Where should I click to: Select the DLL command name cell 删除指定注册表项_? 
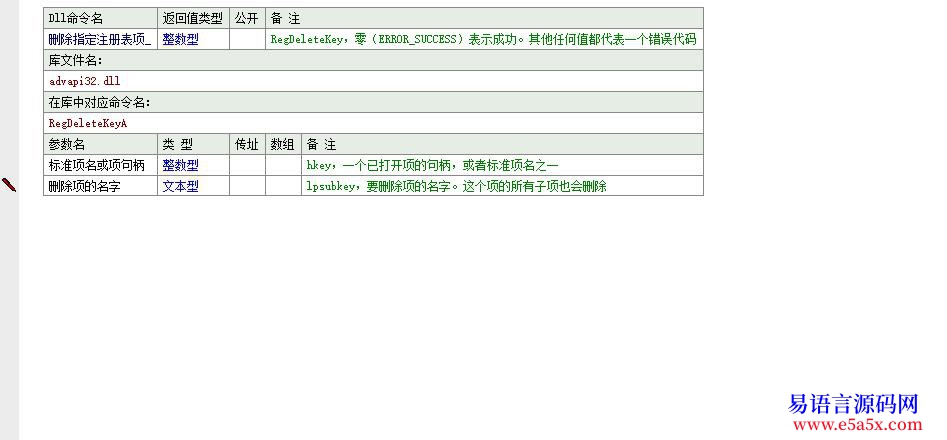(x=100, y=39)
